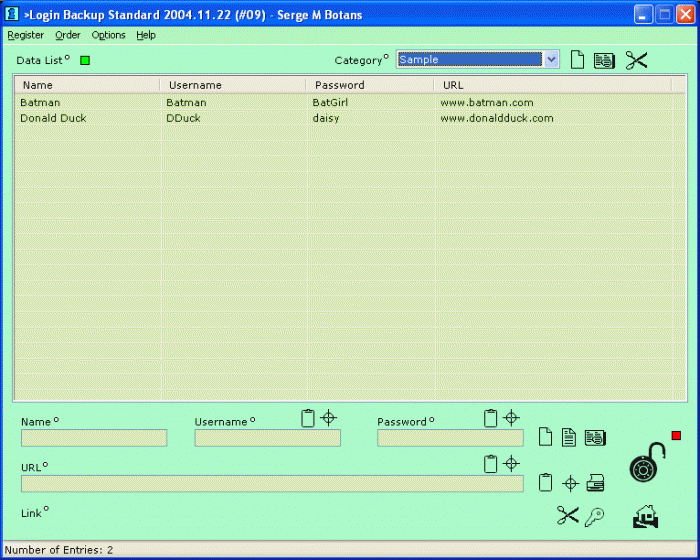Viewport: 700px width, 560px height.
Task: Click the scissors icon beside Category dropdown
Action: pyautogui.click(x=637, y=60)
